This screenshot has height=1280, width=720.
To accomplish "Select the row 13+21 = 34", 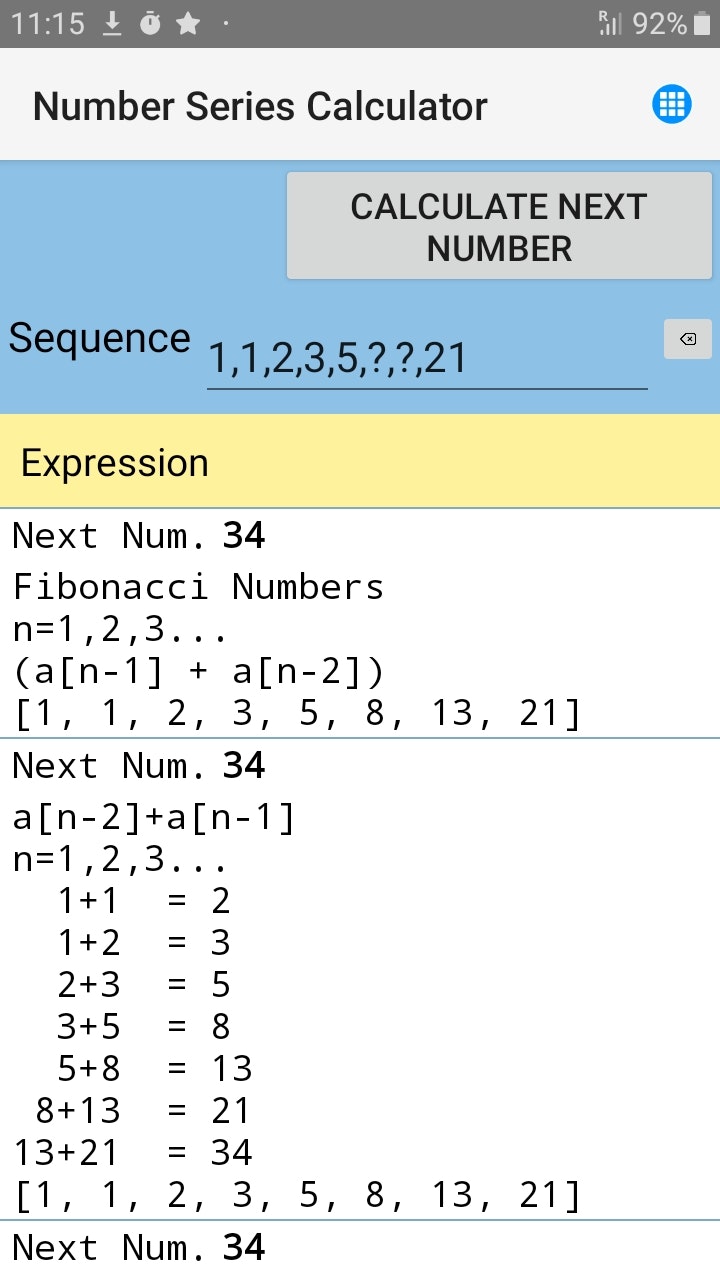I will click(133, 1154).
